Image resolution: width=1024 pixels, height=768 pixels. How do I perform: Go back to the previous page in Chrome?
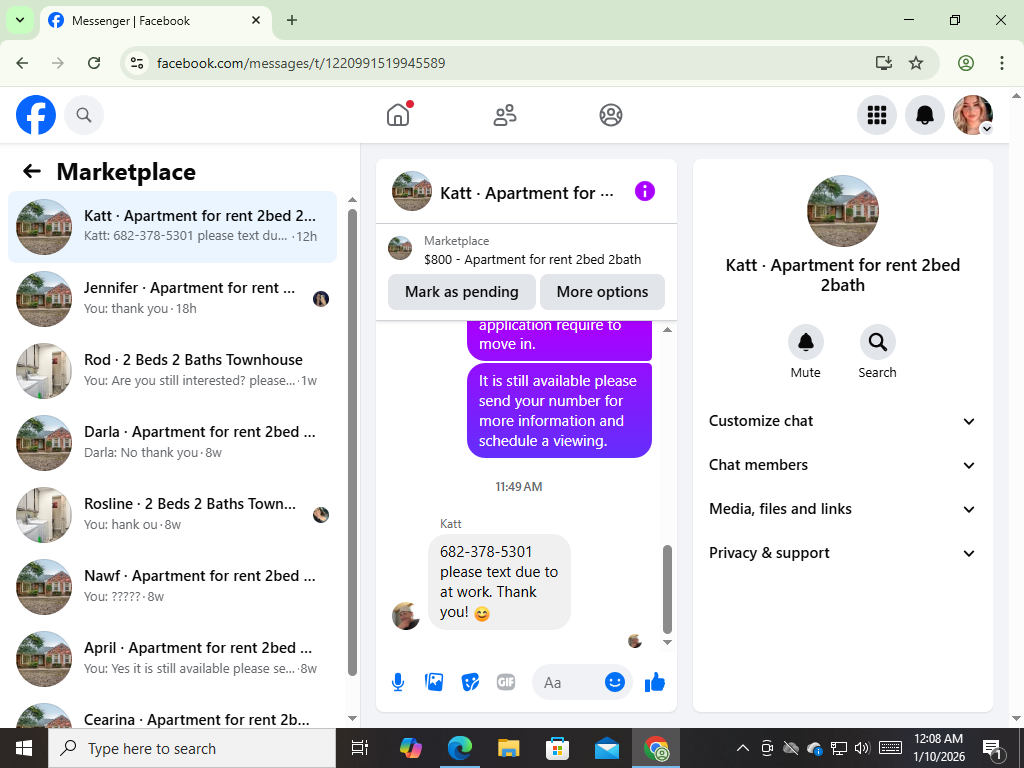22,63
